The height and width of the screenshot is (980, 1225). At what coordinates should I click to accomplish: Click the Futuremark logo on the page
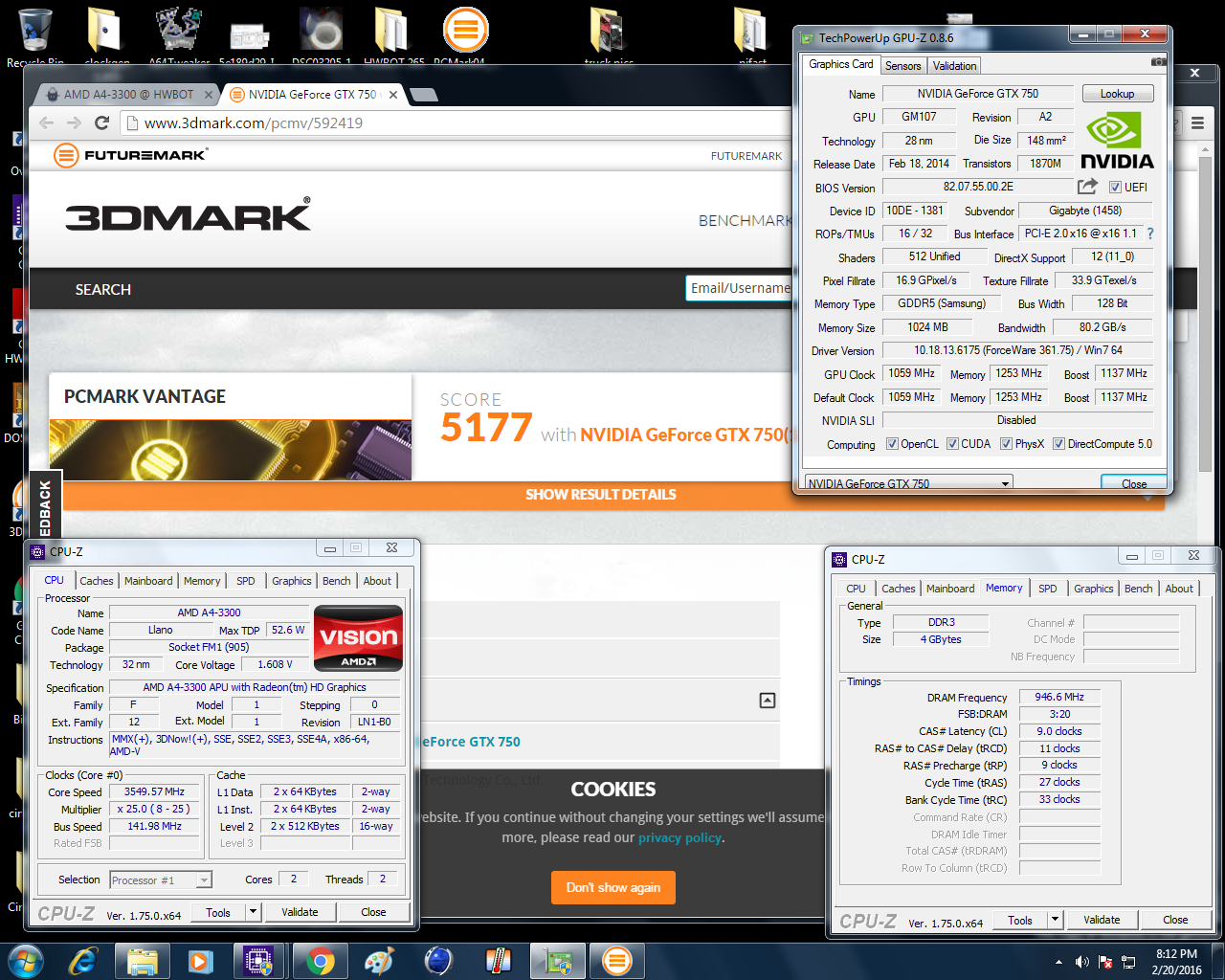click(x=129, y=155)
